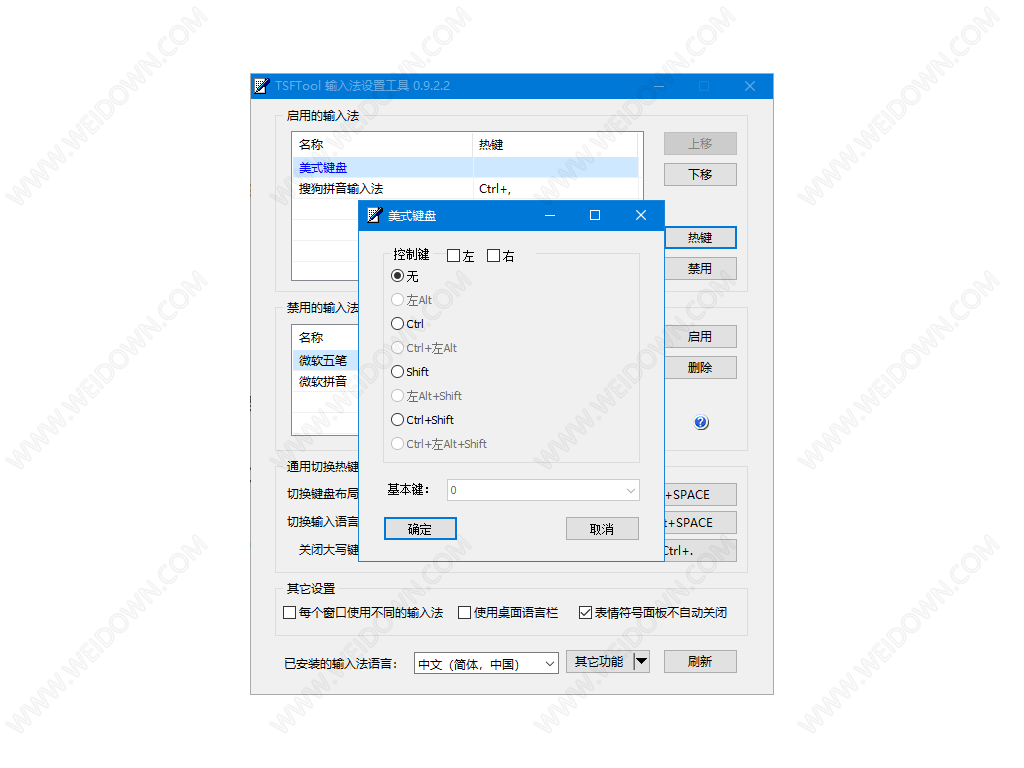Click the TSFTool main window title icon

(x=261, y=86)
